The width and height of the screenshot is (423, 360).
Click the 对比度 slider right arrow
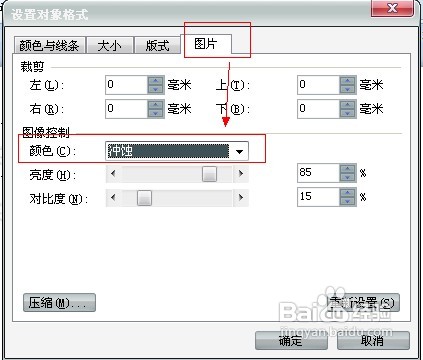coord(241,198)
